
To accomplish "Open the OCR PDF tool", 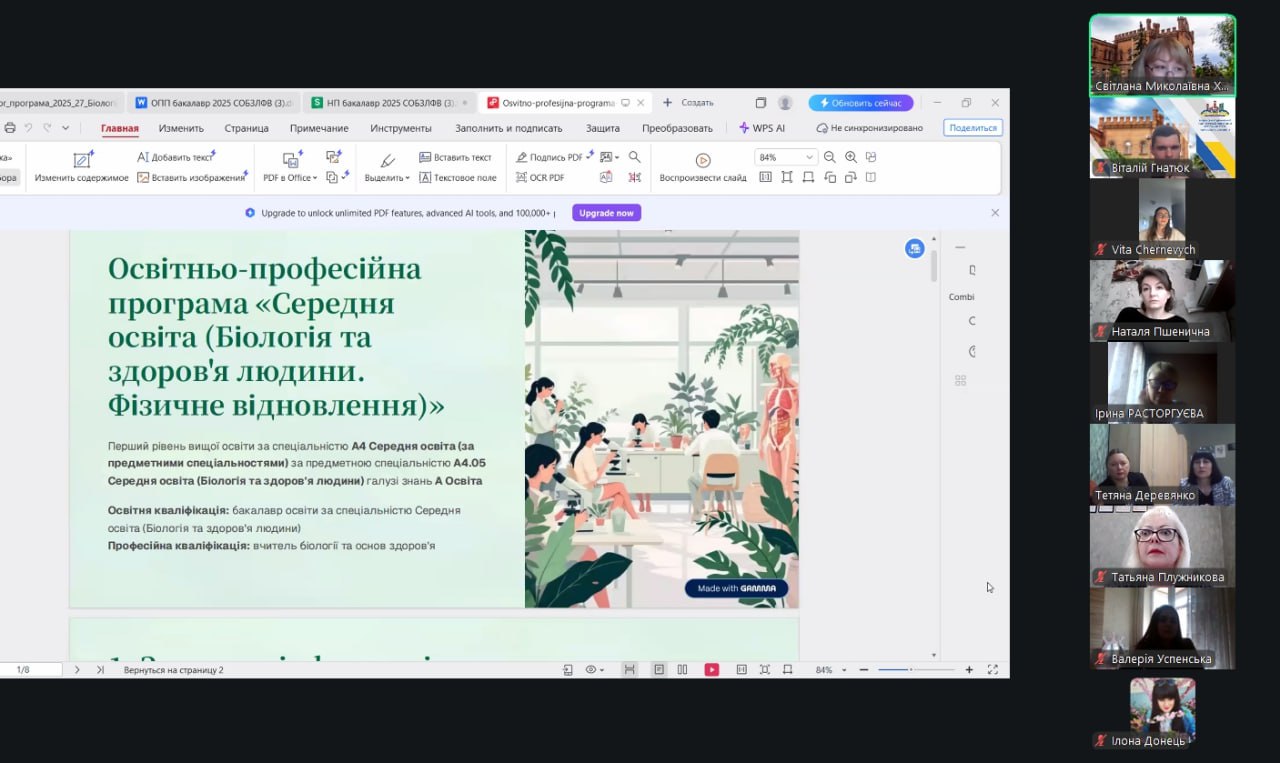I will 540,178.
